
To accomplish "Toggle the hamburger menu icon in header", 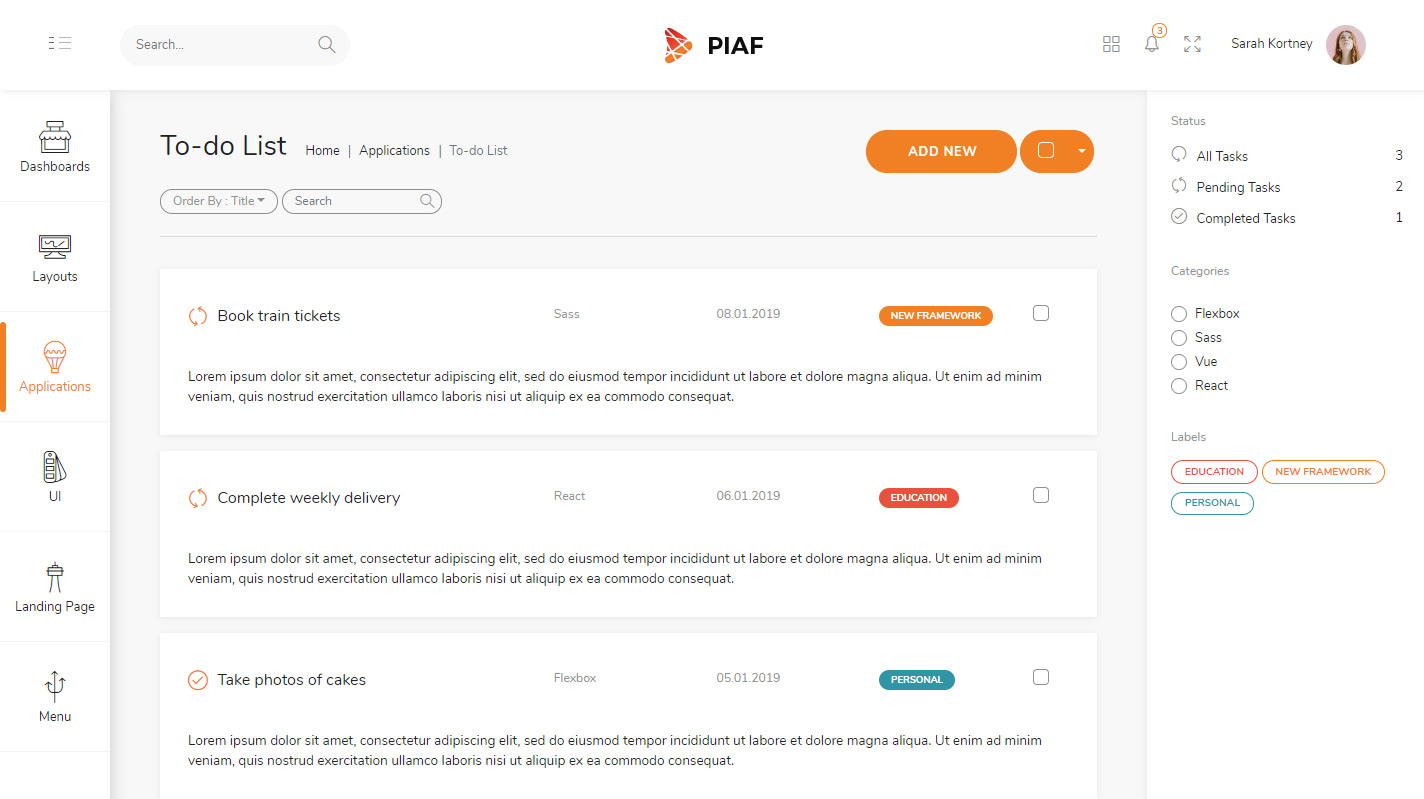I will pos(60,43).
